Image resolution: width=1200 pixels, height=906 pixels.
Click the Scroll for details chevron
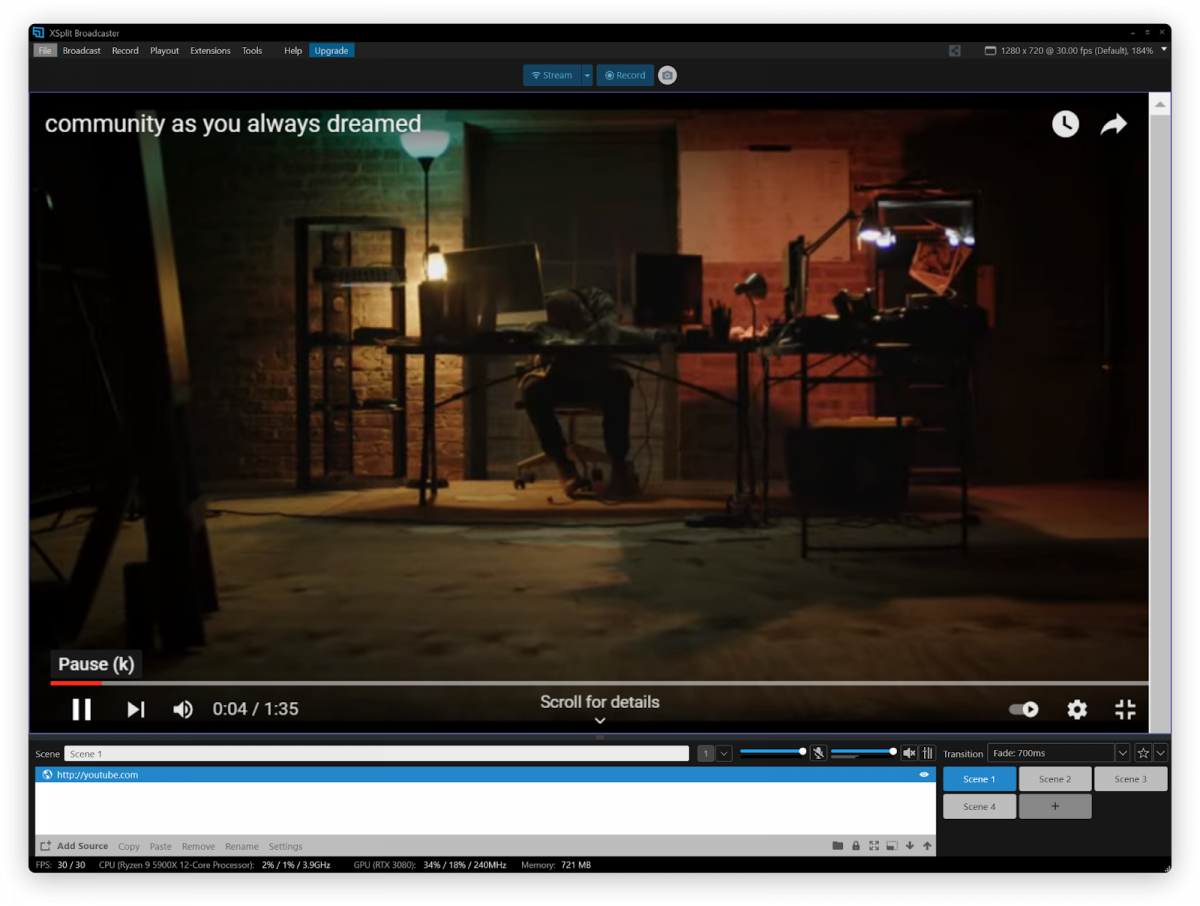[x=600, y=720]
